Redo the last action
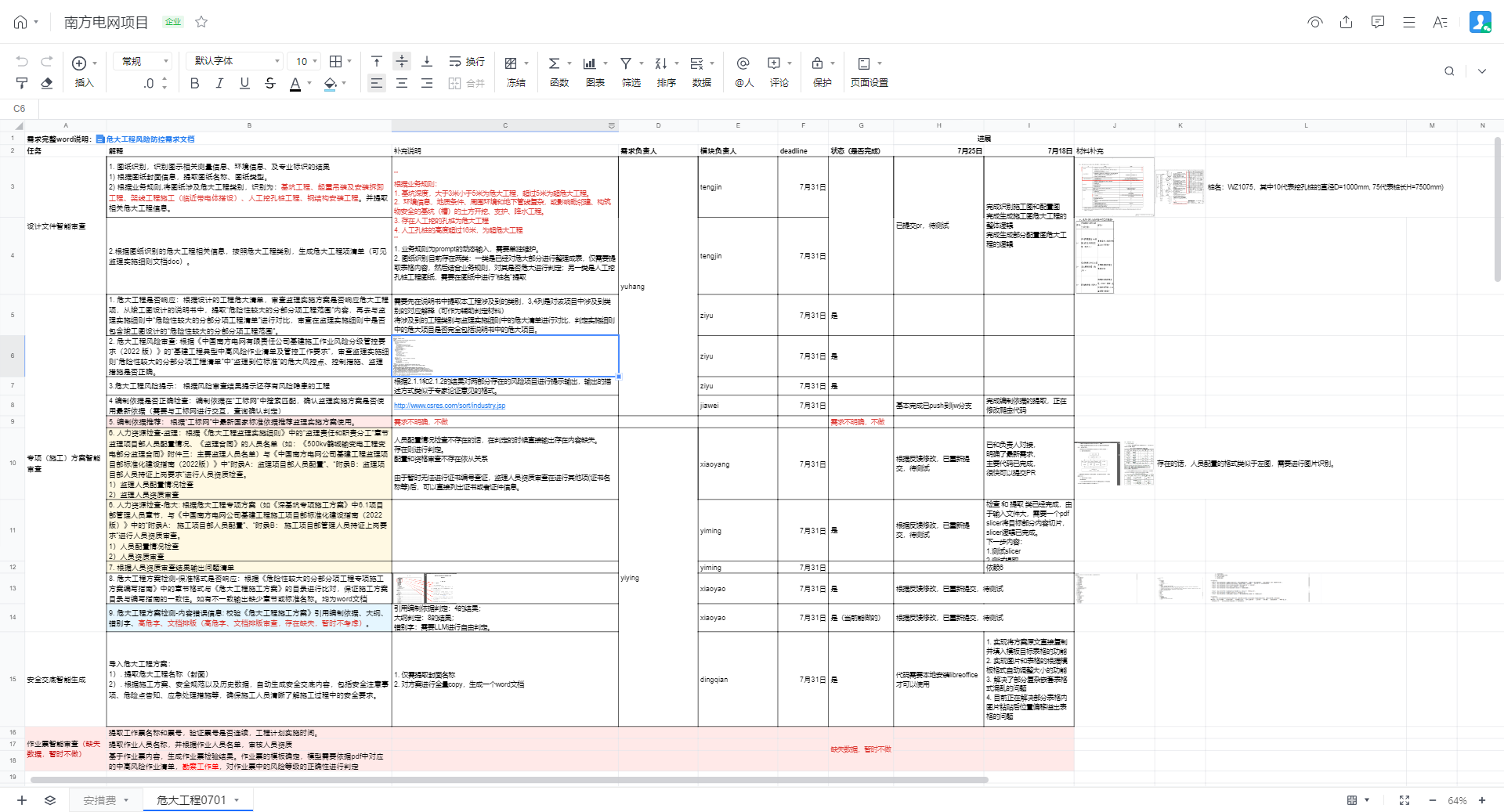This screenshot has width=1504, height=812. [x=47, y=61]
